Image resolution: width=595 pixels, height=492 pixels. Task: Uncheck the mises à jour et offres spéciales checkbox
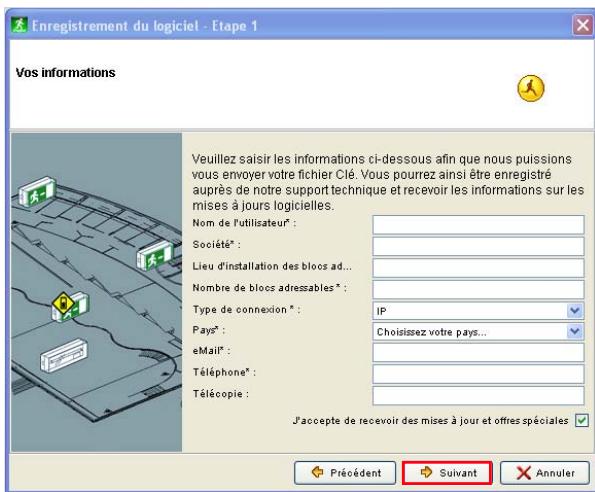point(581,420)
